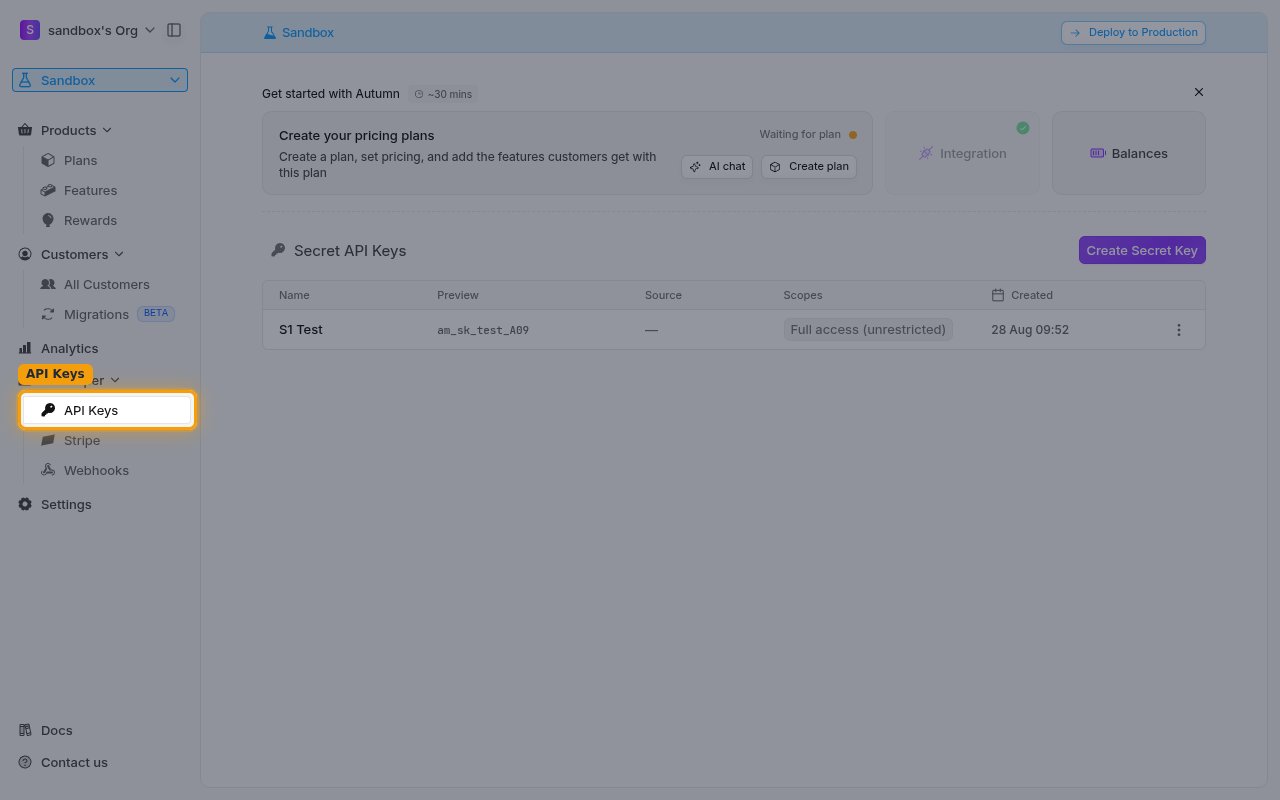Open the Integration onboarding step
Screen dimensions: 1280x800
point(962,153)
